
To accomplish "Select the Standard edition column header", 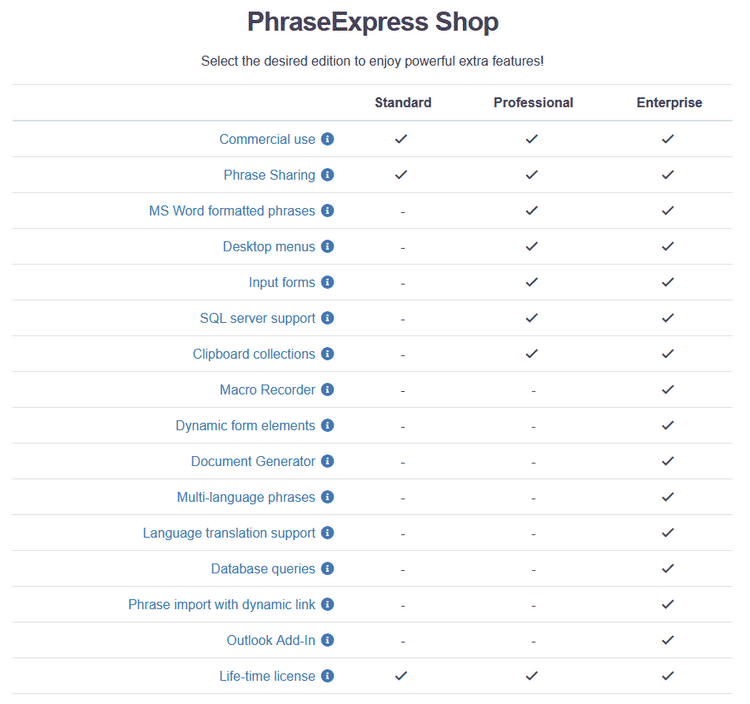I will (403, 103).
